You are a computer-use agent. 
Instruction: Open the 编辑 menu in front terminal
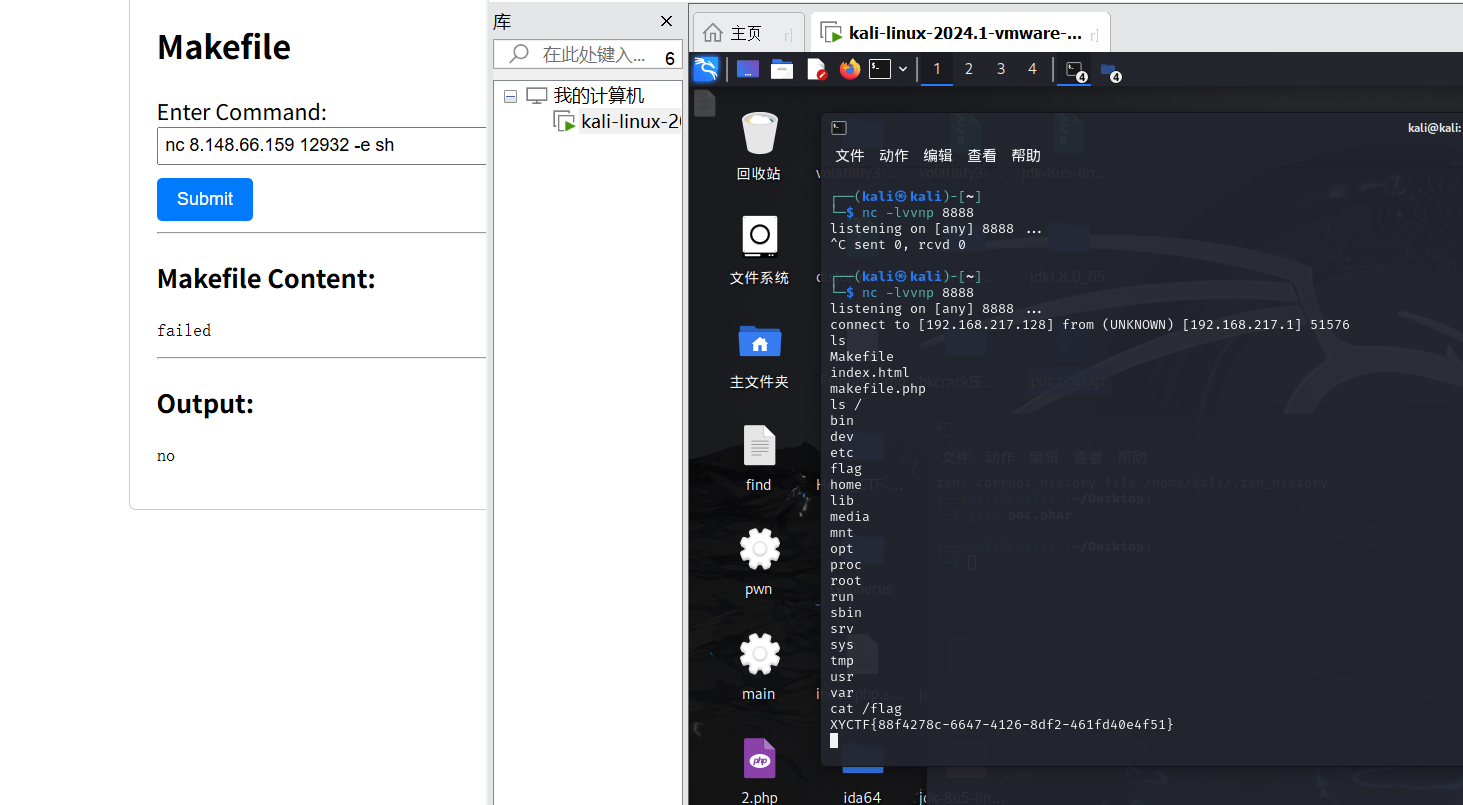coord(938,155)
